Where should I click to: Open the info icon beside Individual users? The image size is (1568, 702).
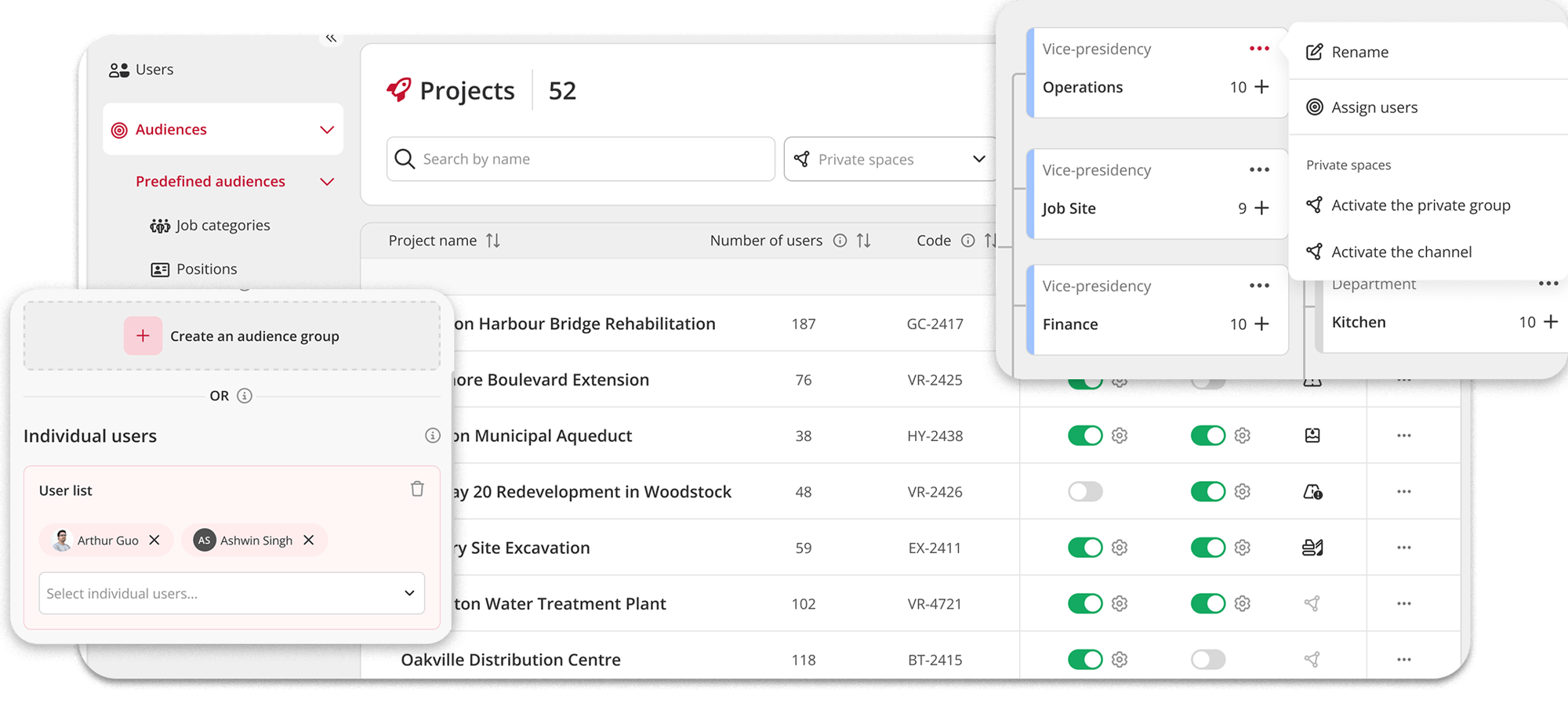433,436
